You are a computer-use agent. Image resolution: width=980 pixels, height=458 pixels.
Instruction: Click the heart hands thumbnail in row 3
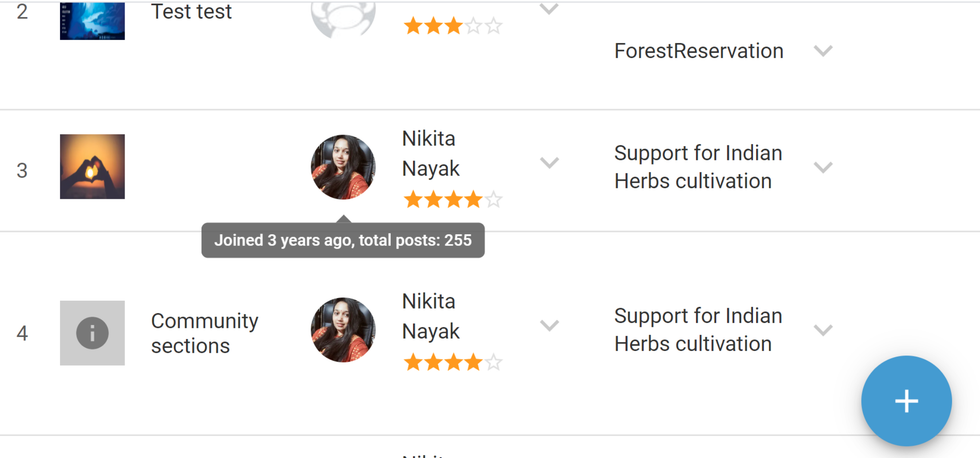point(92,167)
